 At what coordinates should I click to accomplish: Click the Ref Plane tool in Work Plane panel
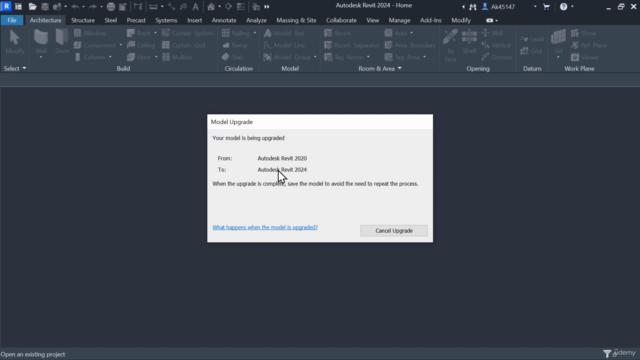click(x=589, y=45)
